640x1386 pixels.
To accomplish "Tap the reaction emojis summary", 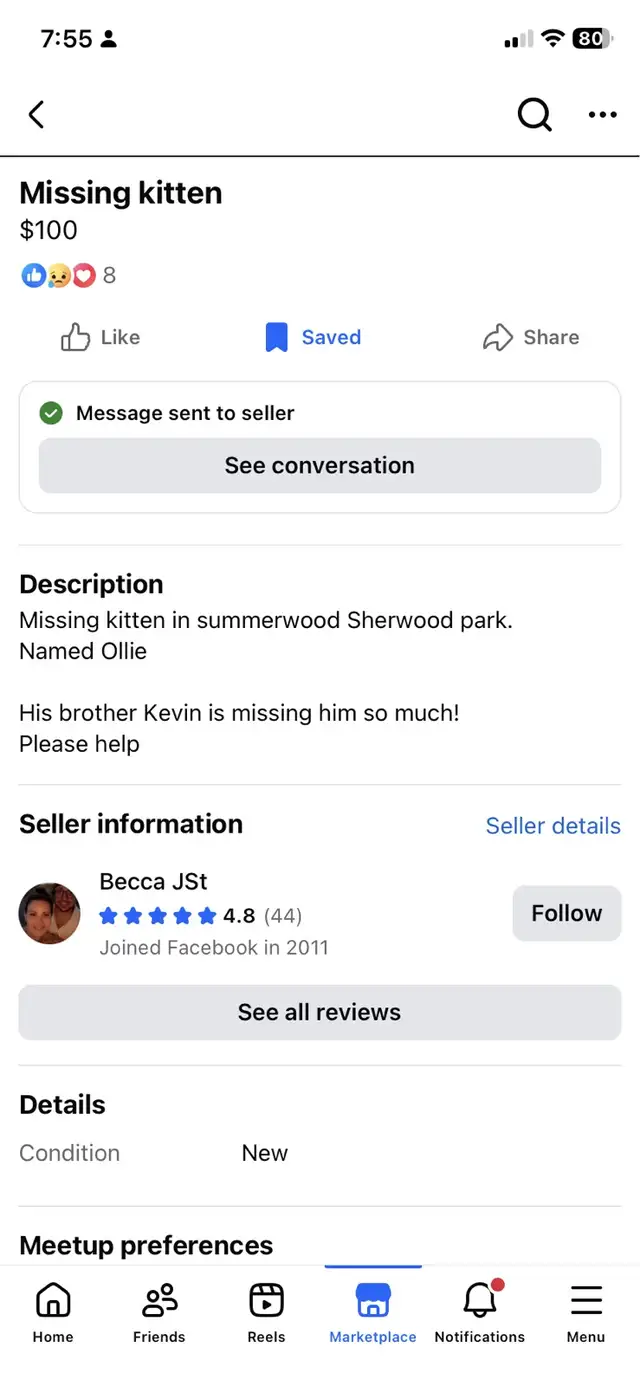I will click(x=68, y=275).
